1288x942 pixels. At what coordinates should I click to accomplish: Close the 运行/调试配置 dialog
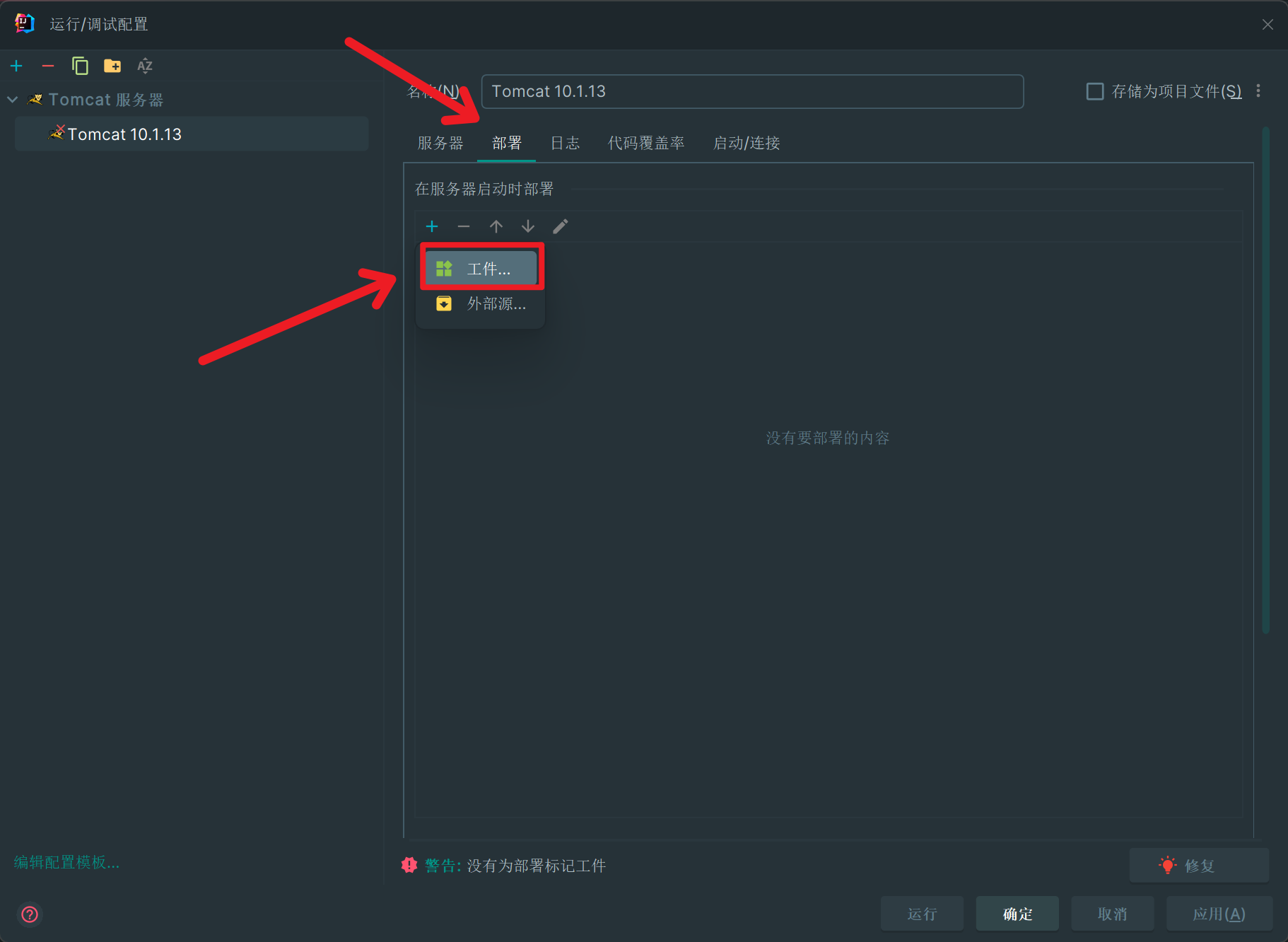[x=1267, y=25]
